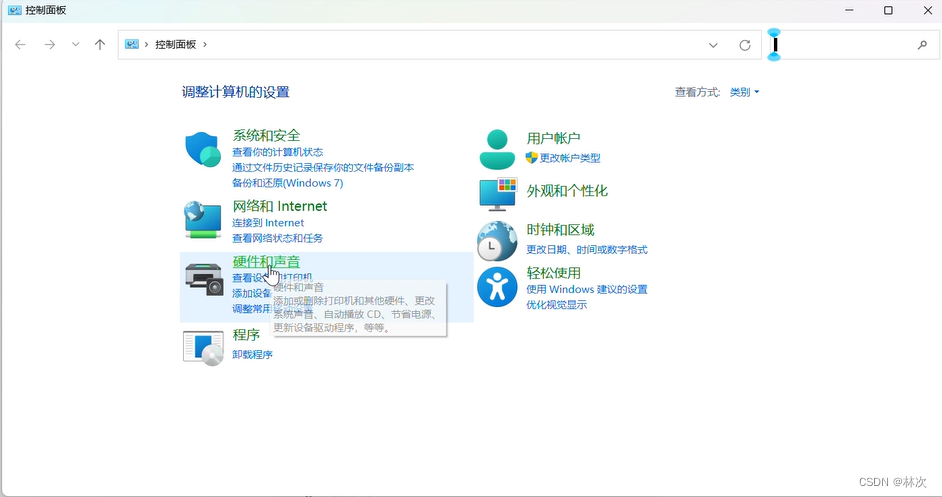Open the 外观和个性化 category link
Image resolution: width=942 pixels, height=497 pixels.
tap(567, 191)
